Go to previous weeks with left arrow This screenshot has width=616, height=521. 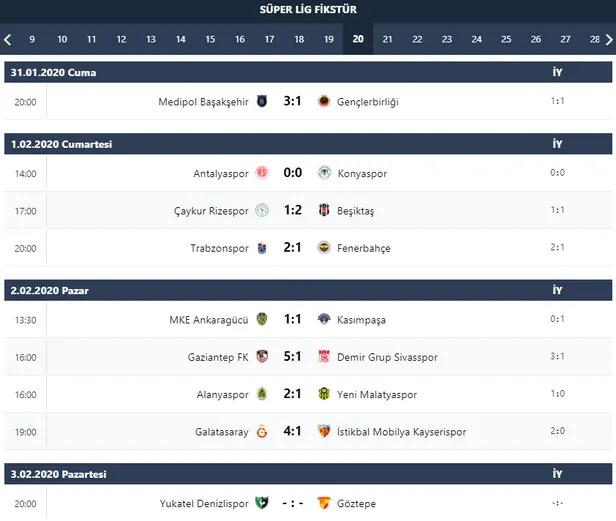(8, 40)
